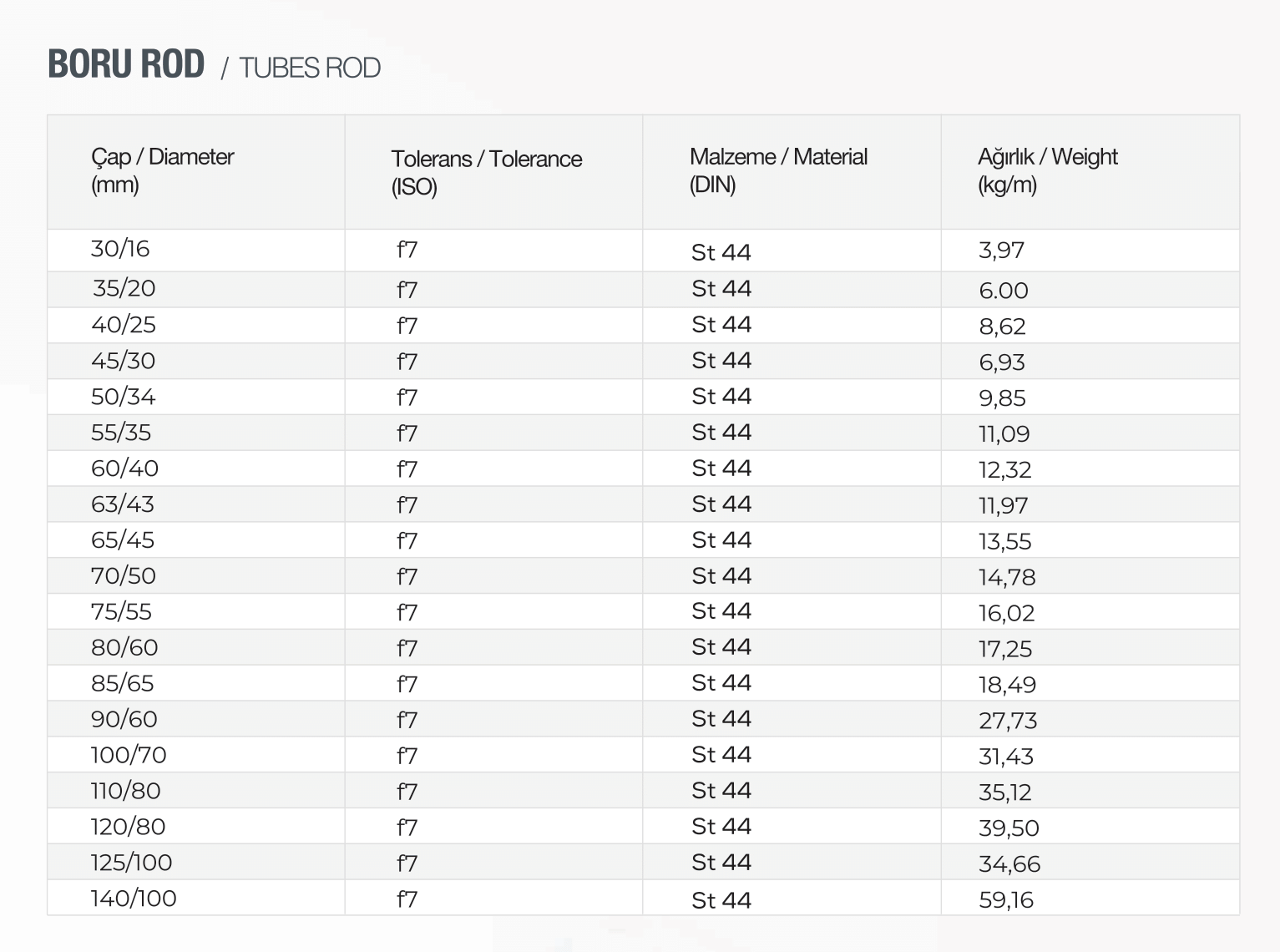
Task: Select the 14,78 weight value
Action: pyautogui.click(x=1007, y=577)
